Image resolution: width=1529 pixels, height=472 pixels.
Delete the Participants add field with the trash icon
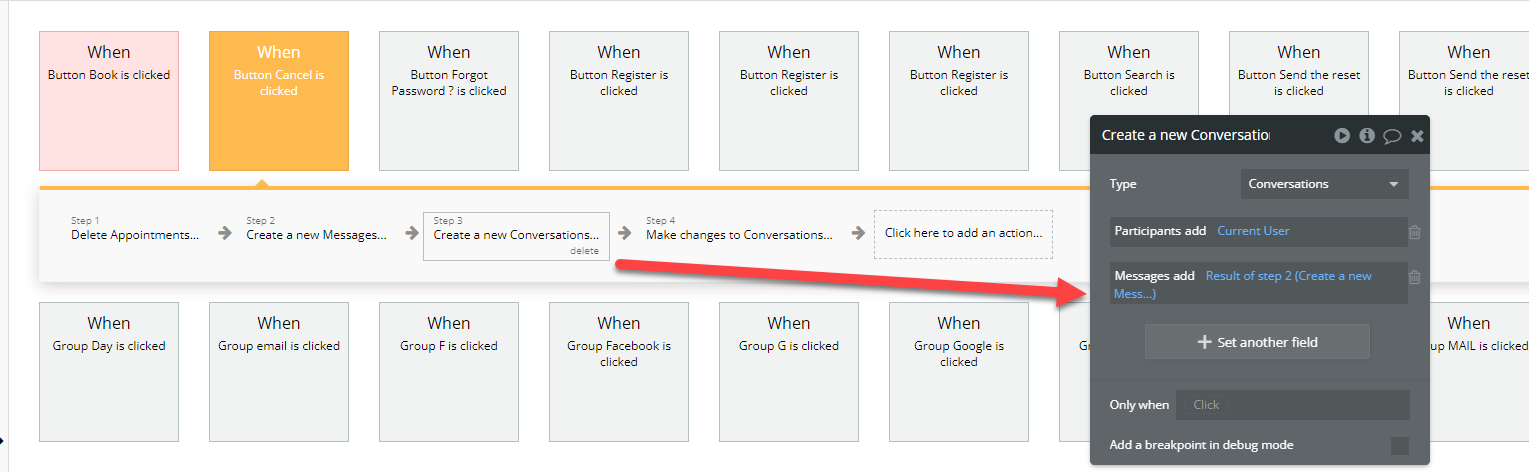click(1415, 232)
